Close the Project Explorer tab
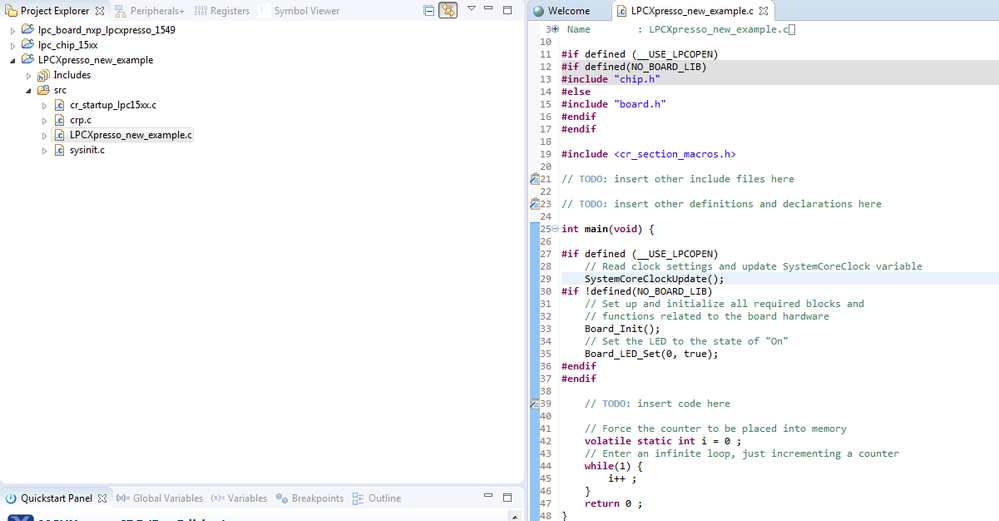The width and height of the screenshot is (999, 521). [x=100, y=11]
